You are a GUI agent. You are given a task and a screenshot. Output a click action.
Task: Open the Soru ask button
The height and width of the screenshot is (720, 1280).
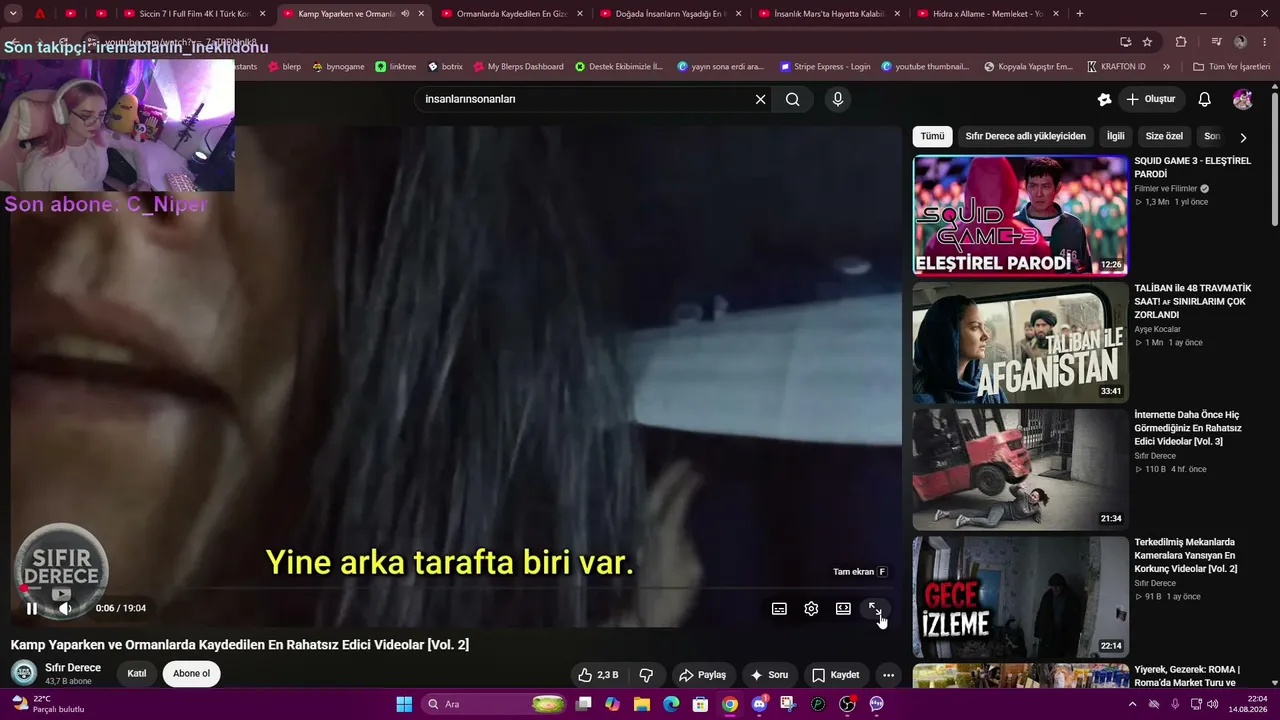point(769,675)
